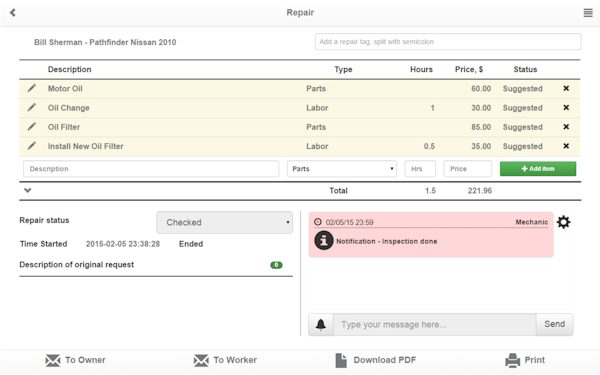The width and height of the screenshot is (600, 375).
Task: Click the message text box
Action: tap(434, 324)
